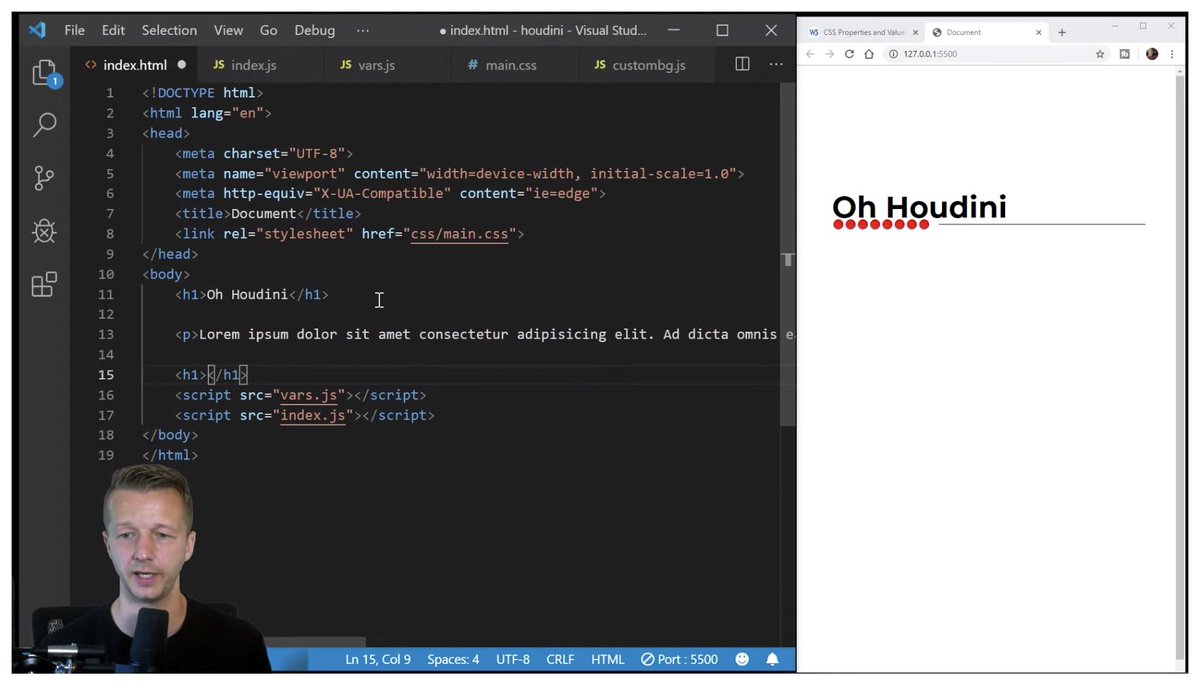Reload the page in Chrome

tap(849, 54)
